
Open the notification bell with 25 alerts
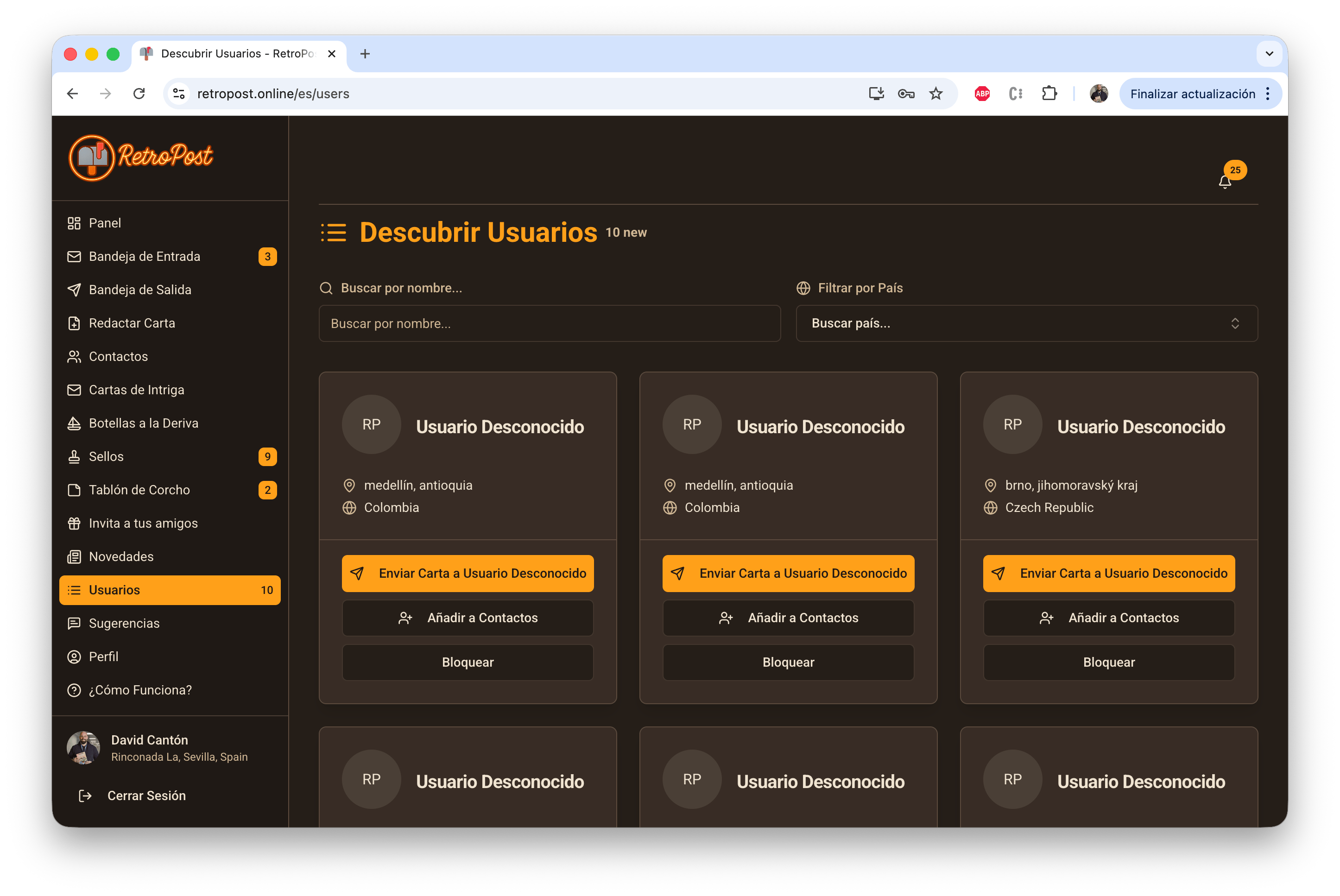(1225, 181)
